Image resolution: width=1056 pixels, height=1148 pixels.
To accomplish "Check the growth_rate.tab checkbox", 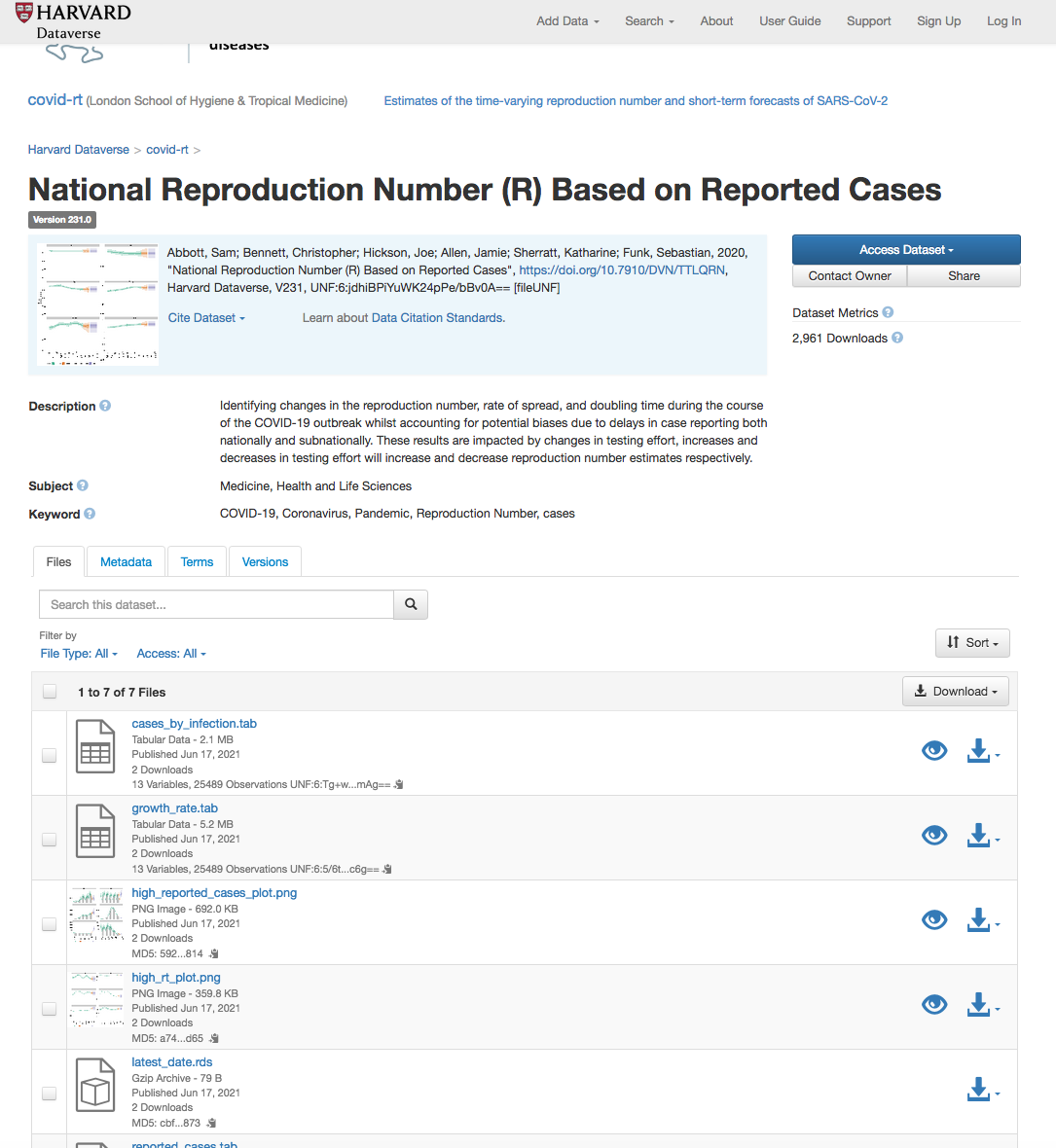I will pos(49,839).
